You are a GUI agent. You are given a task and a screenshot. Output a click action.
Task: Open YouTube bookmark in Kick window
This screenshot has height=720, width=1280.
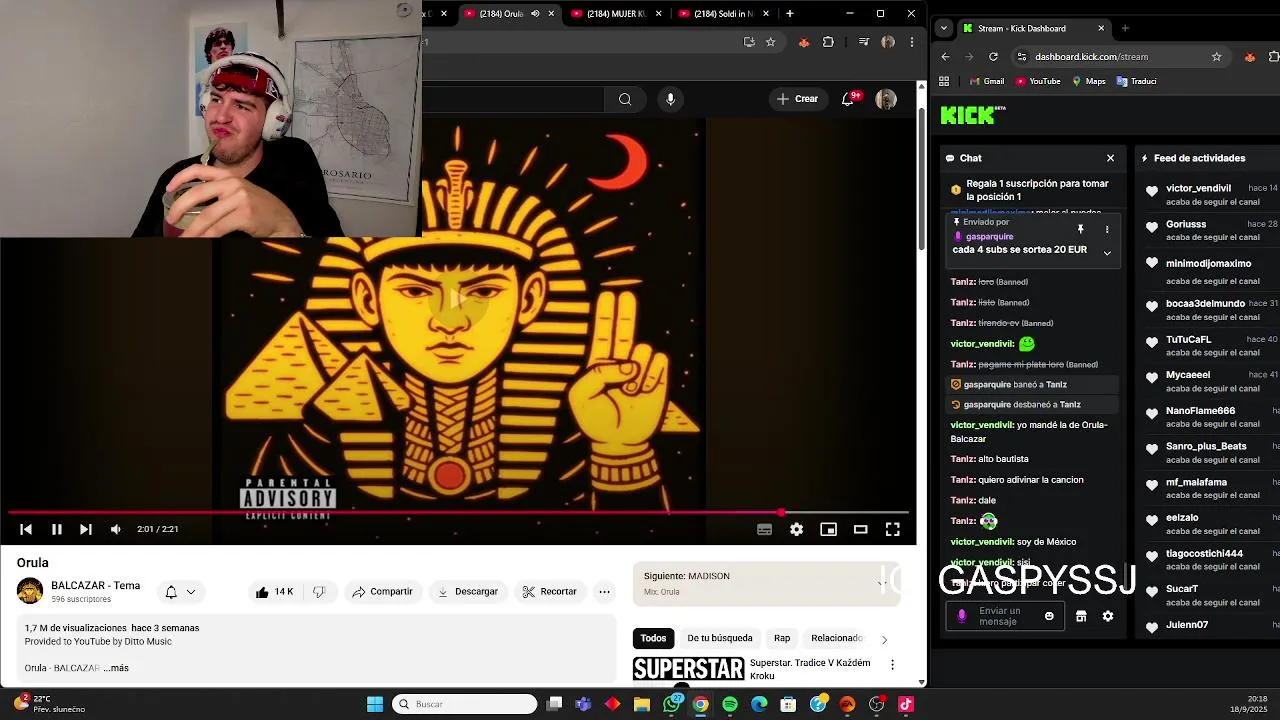1038,81
